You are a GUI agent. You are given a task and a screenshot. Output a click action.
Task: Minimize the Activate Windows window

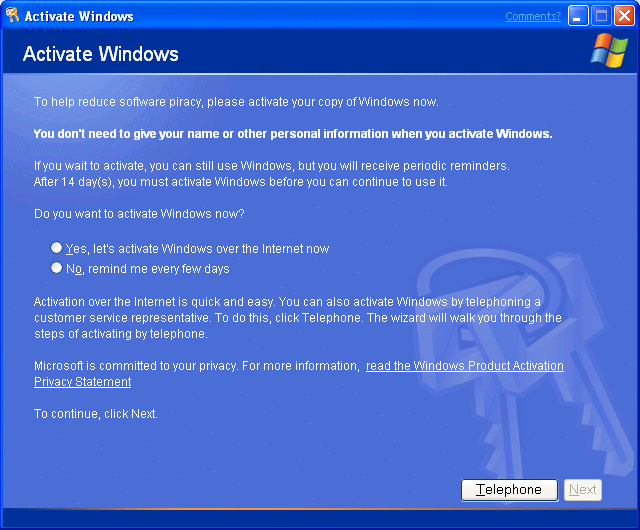click(578, 16)
